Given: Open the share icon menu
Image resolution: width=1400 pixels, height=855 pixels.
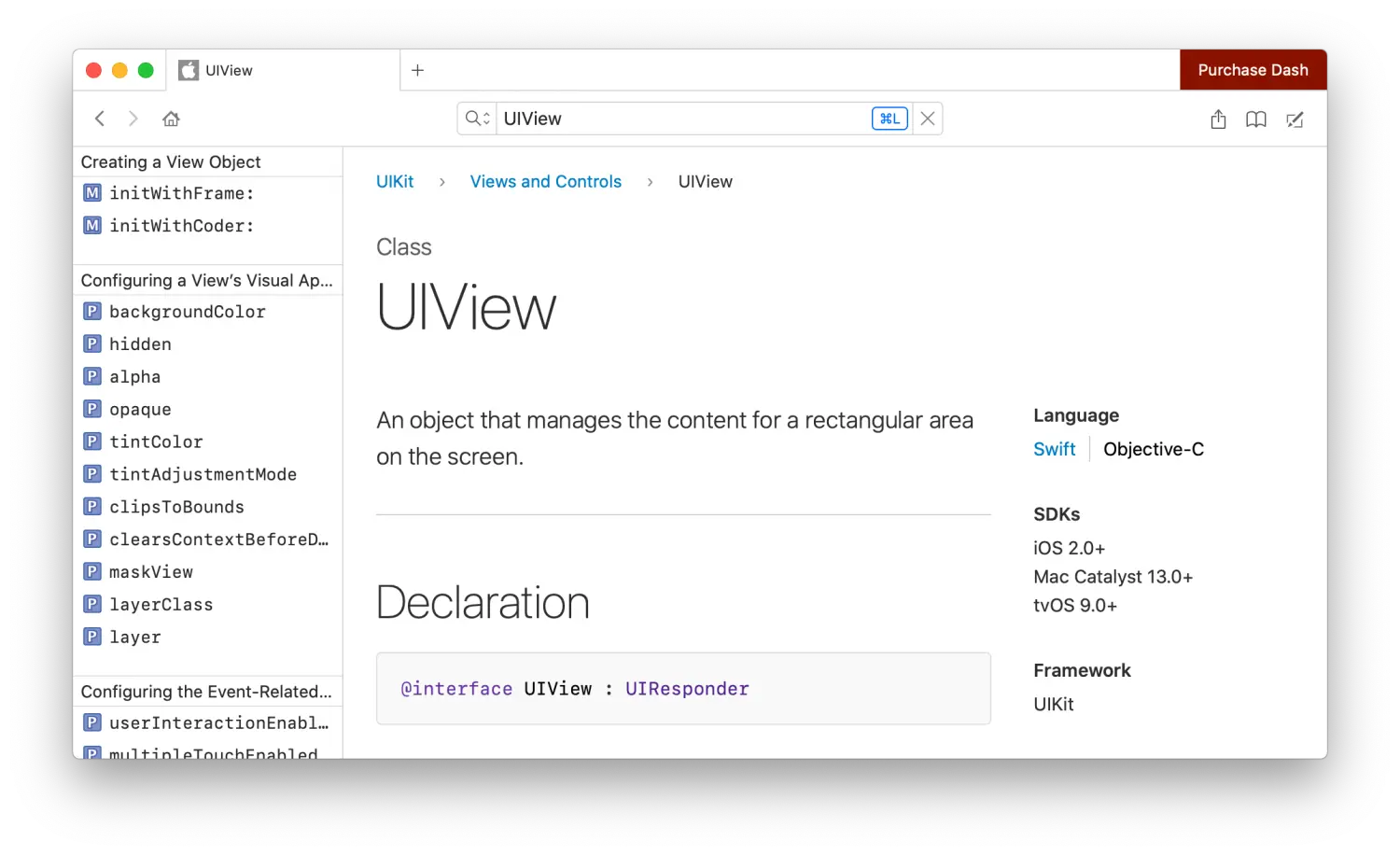Looking at the screenshot, I should tap(1218, 119).
